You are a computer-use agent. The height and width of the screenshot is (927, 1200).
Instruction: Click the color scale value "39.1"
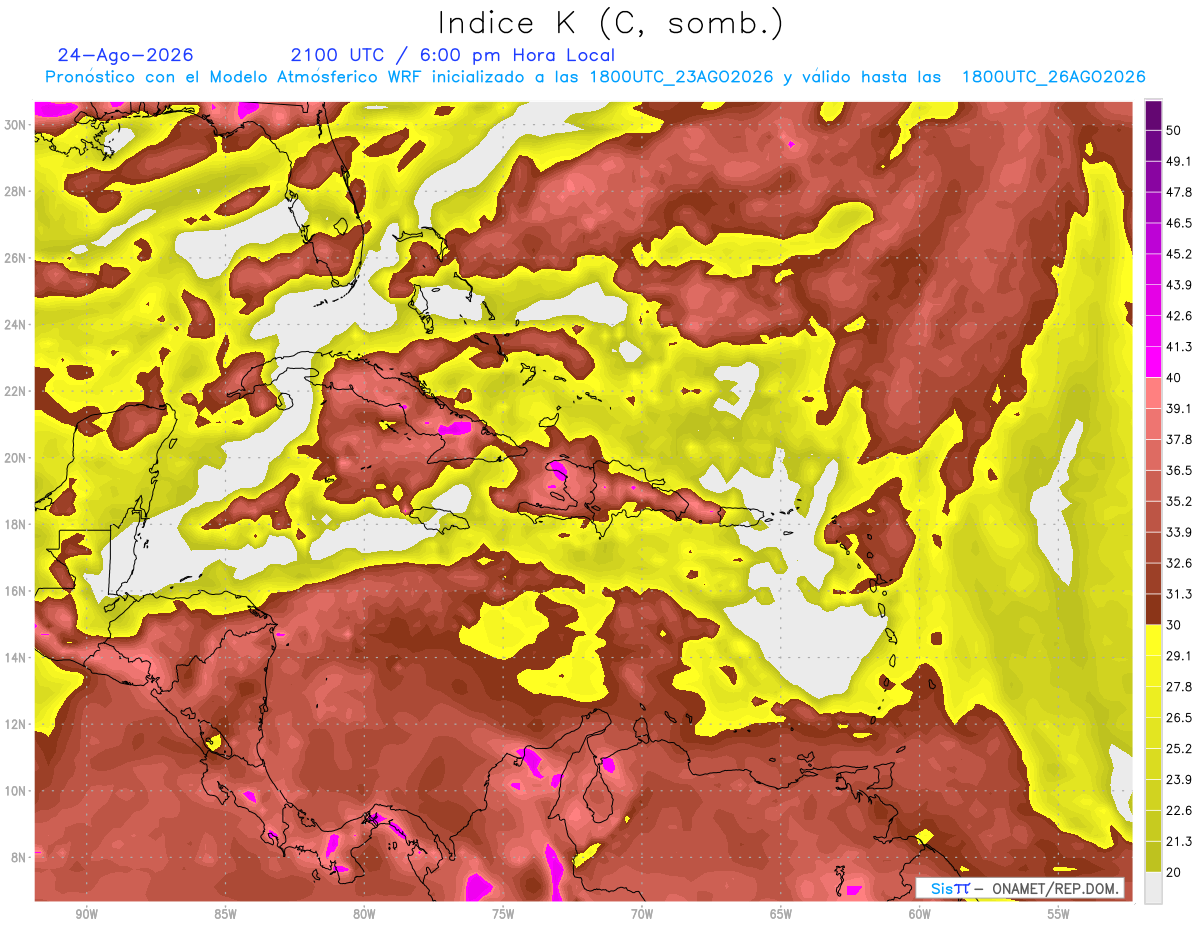1179,409
